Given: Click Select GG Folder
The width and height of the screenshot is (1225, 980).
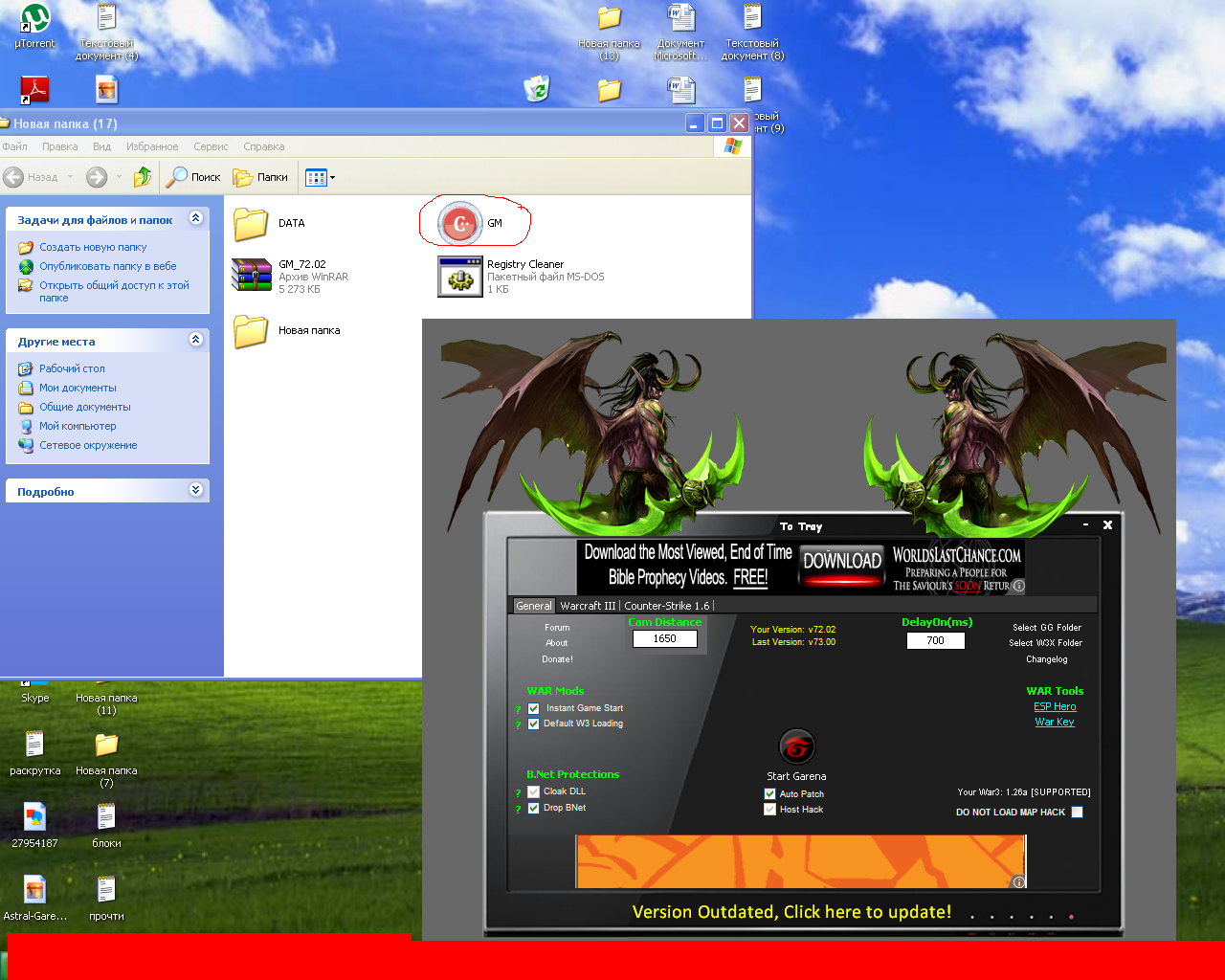Looking at the screenshot, I should tap(1047, 628).
